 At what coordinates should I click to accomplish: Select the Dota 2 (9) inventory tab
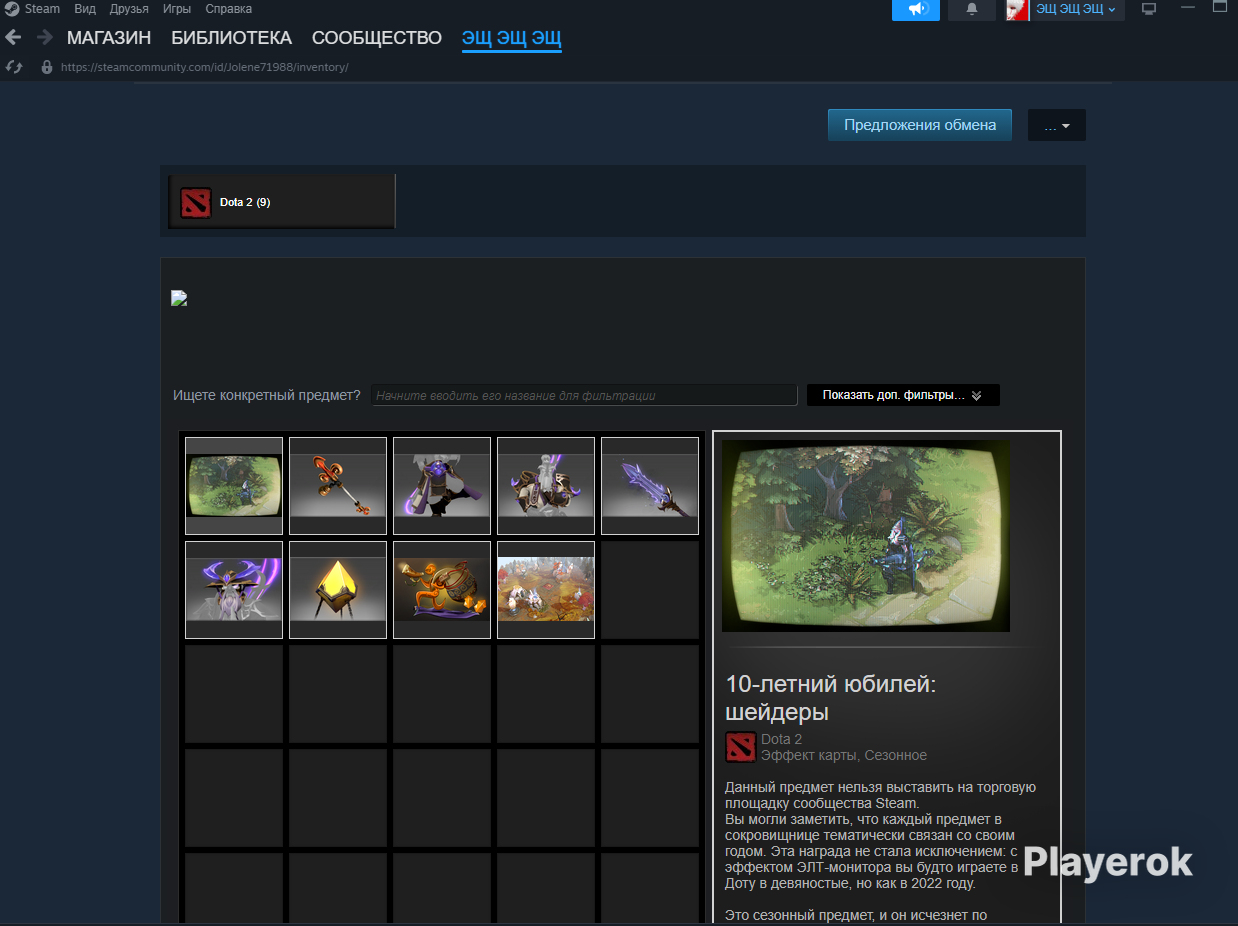(282, 201)
